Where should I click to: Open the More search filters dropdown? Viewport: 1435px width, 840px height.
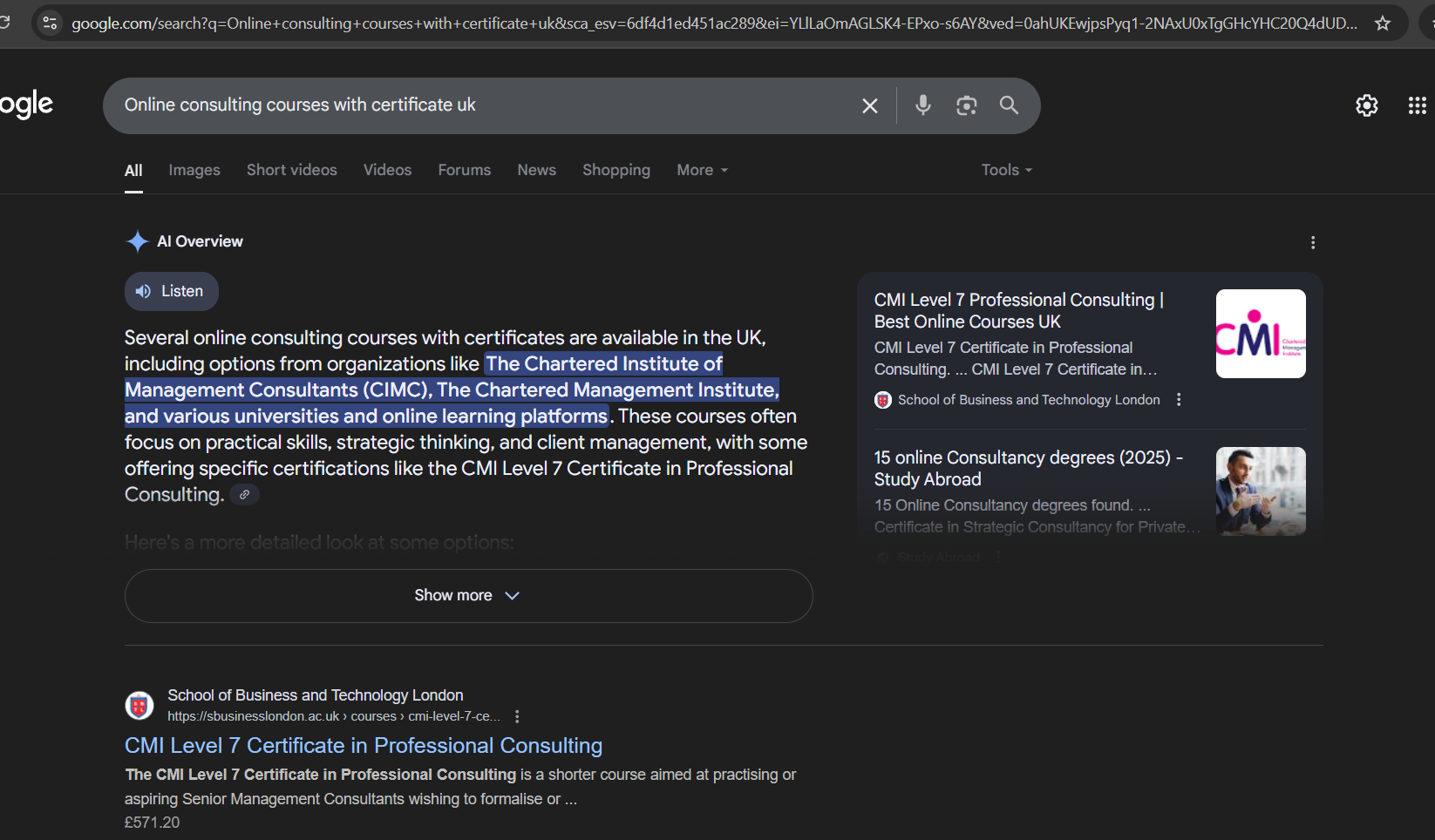coord(702,170)
